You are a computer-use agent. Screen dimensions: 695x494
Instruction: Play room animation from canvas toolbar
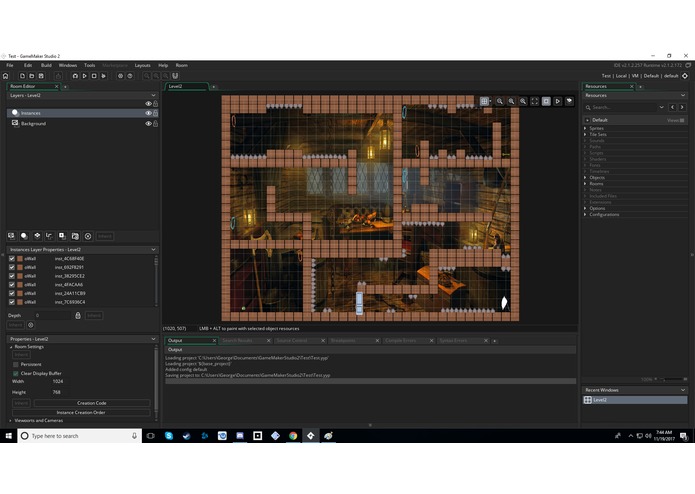tap(558, 101)
